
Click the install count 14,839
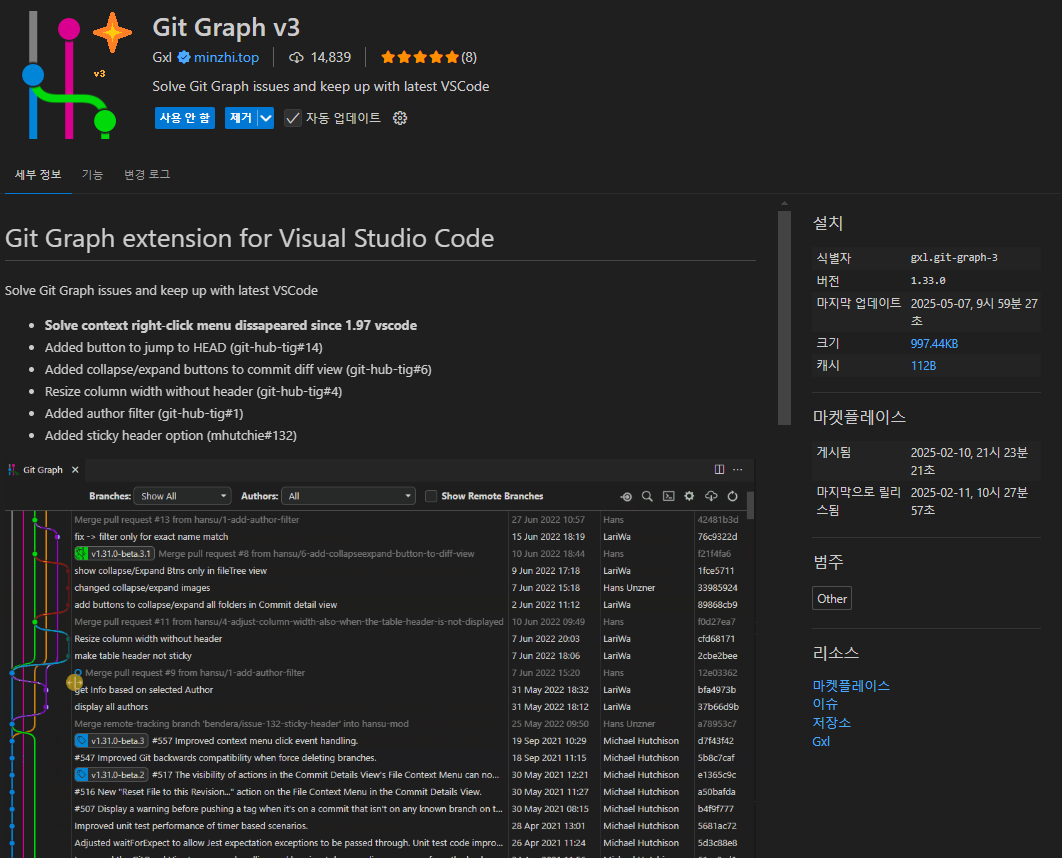click(331, 58)
